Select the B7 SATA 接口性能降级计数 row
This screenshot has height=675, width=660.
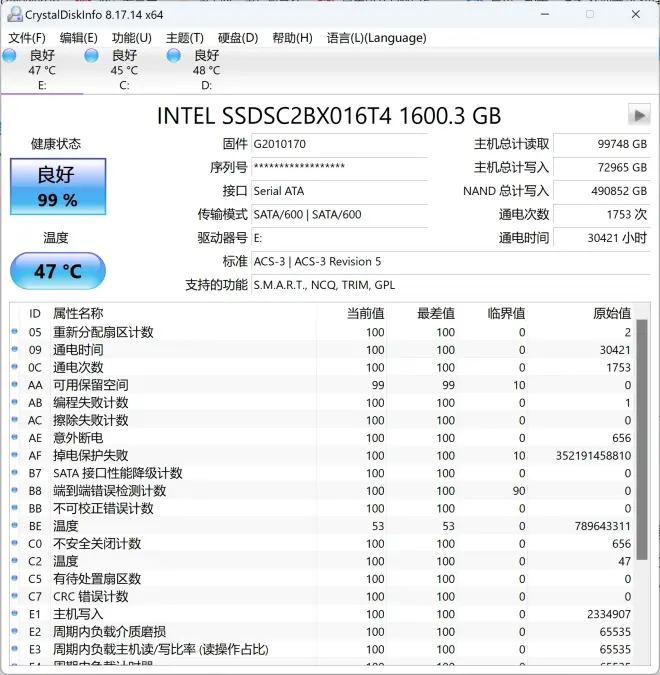click(322, 473)
